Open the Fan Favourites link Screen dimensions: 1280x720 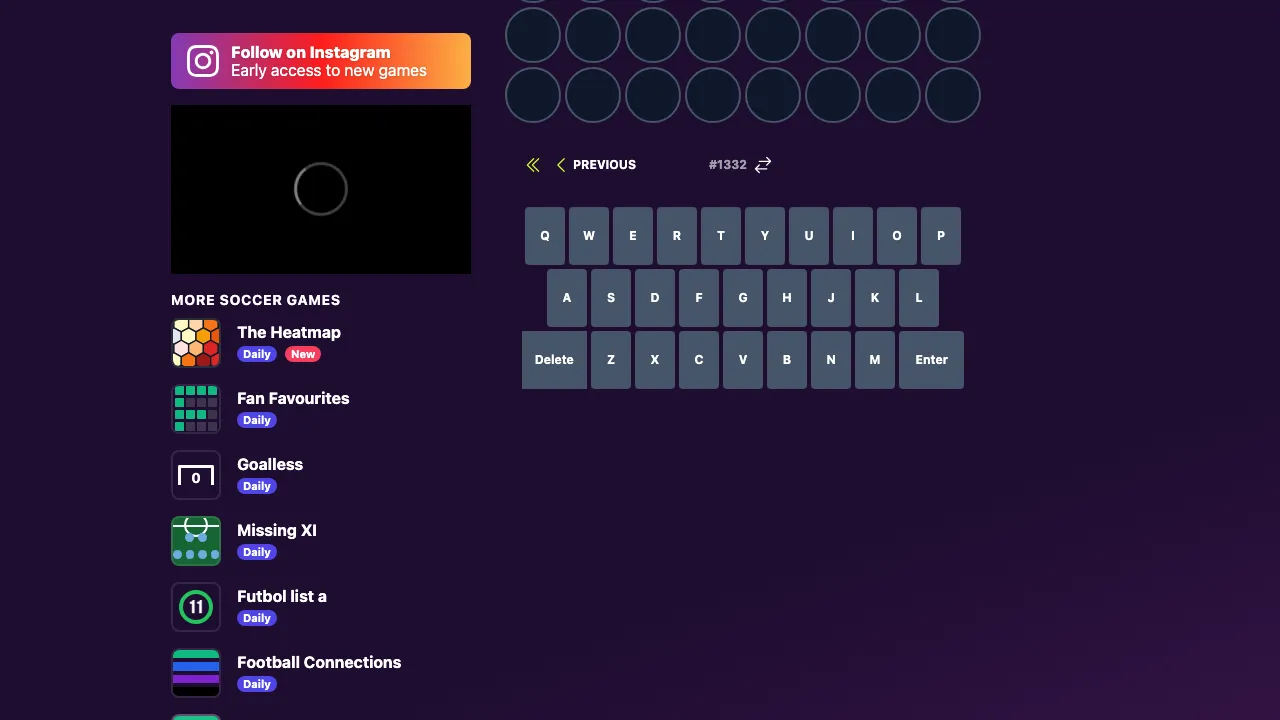(293, 398)
